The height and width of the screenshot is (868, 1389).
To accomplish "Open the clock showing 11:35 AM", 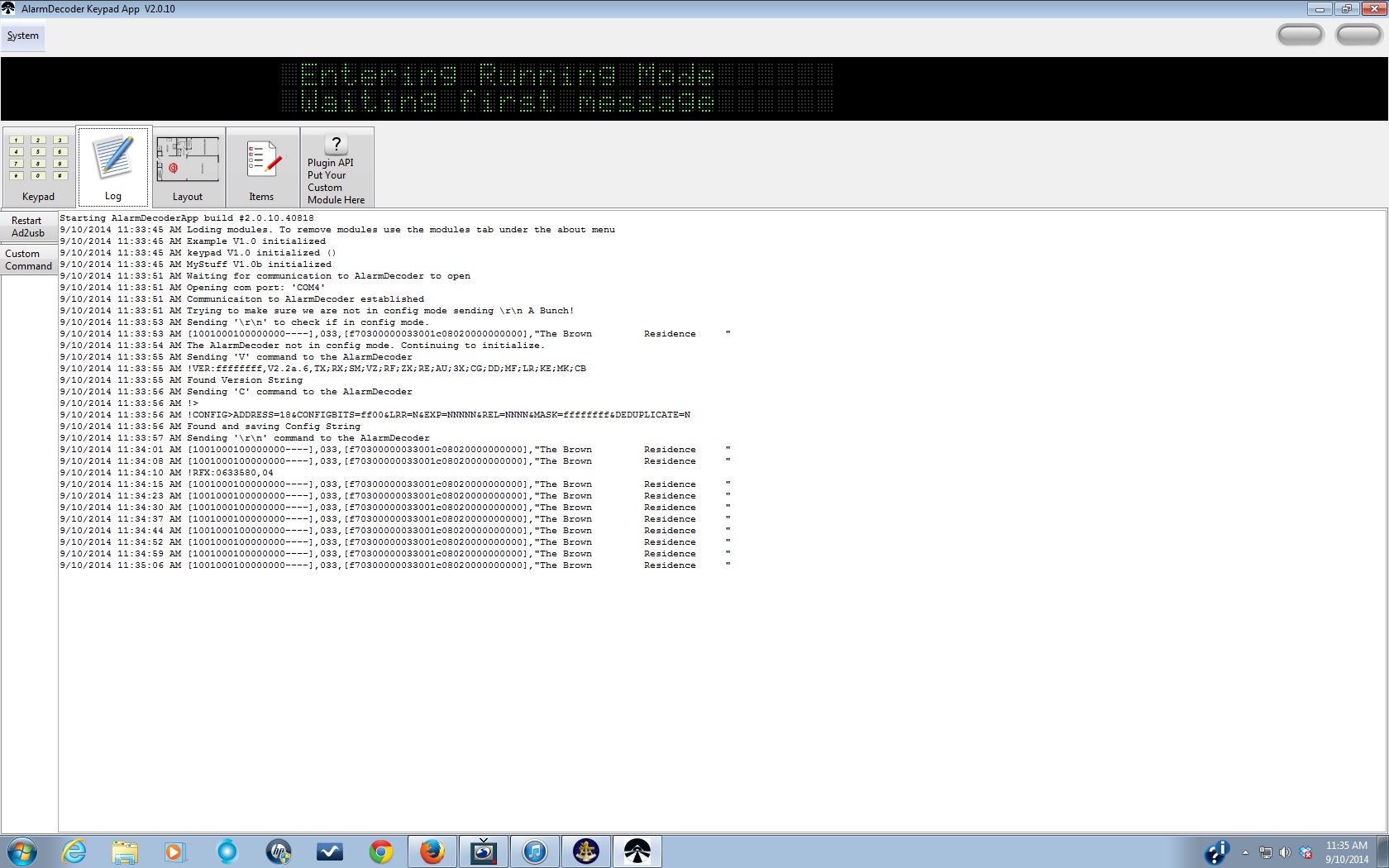I will 1347,852.
